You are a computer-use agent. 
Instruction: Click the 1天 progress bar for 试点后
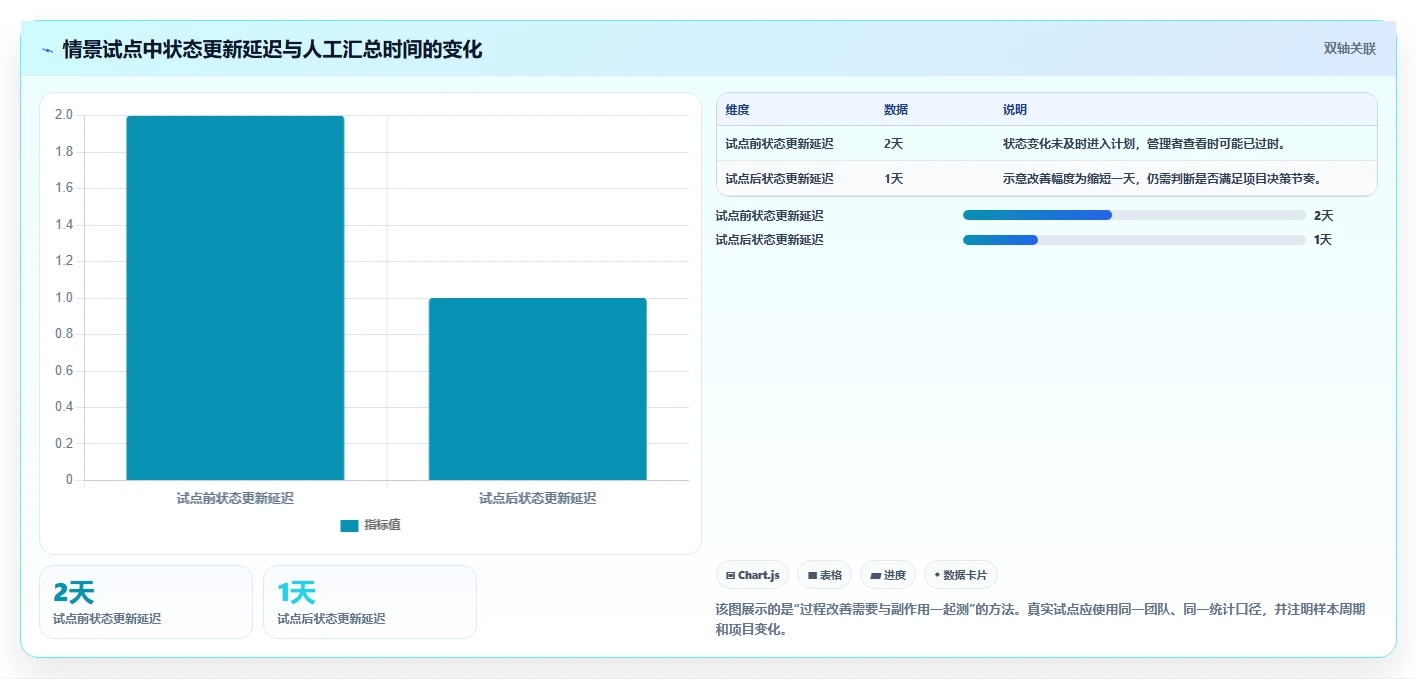(1134, 239)
